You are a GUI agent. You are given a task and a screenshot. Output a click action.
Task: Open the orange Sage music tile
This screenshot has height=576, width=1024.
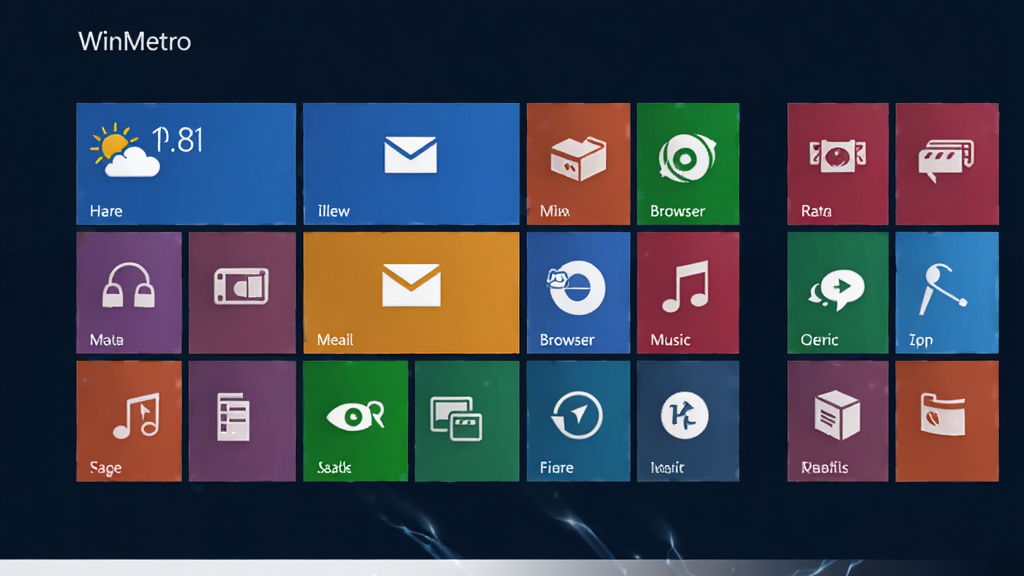129,421
